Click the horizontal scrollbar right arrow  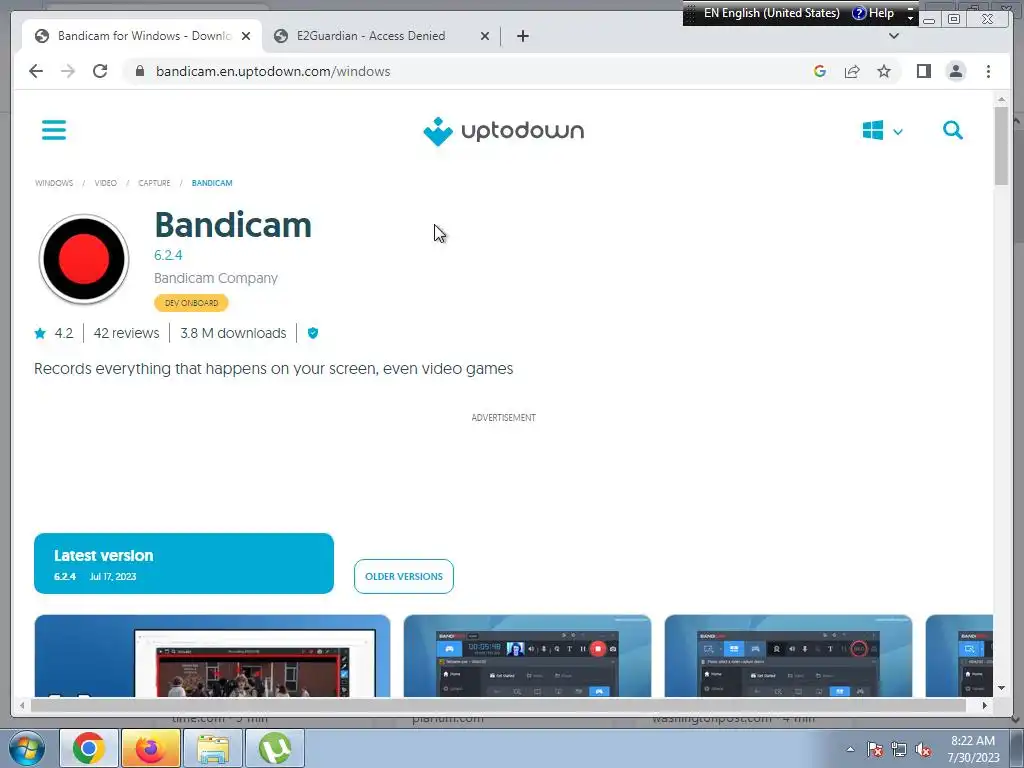tap(984, 705)
